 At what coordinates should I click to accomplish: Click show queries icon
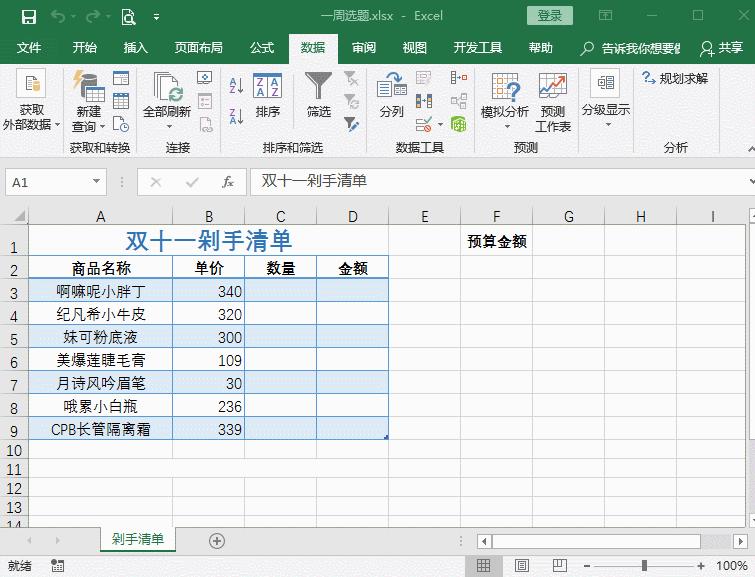(121, 78)
